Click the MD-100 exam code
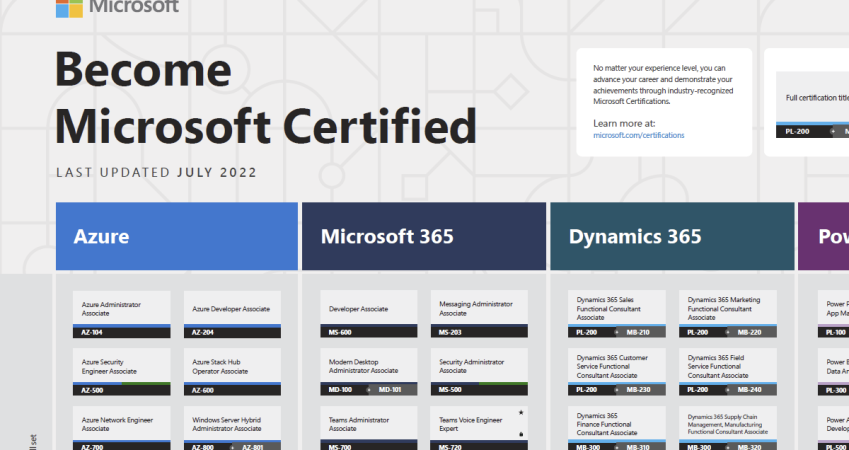This screenshot has width=849, height=450. [x=339, y=389]
